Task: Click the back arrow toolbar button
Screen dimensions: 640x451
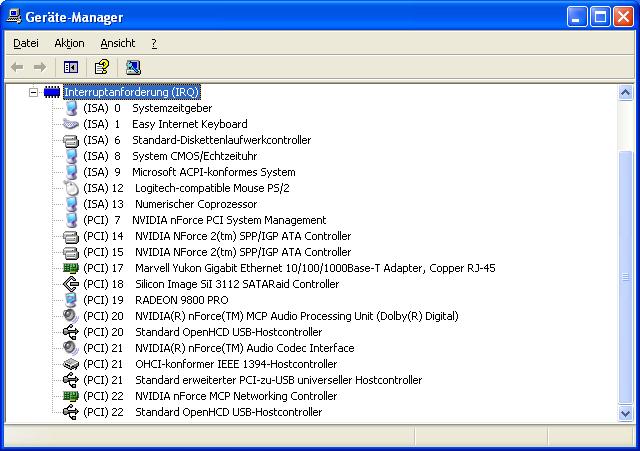Action: pos(17,67)
